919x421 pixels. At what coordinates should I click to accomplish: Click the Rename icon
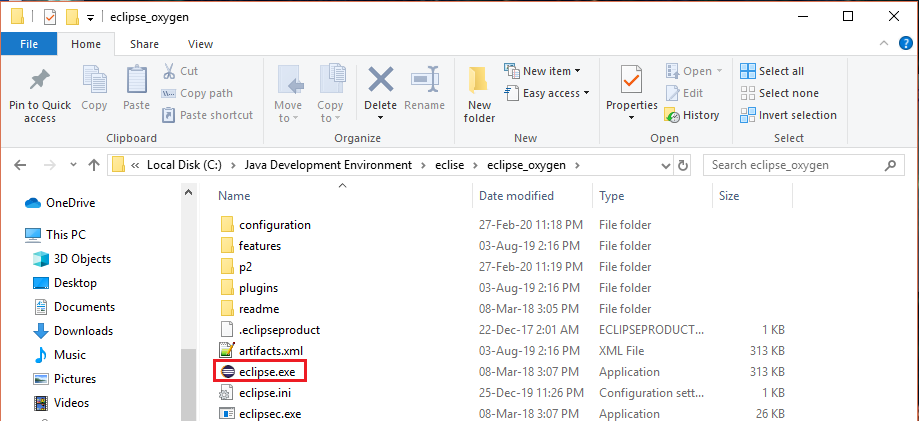point(424,79)
